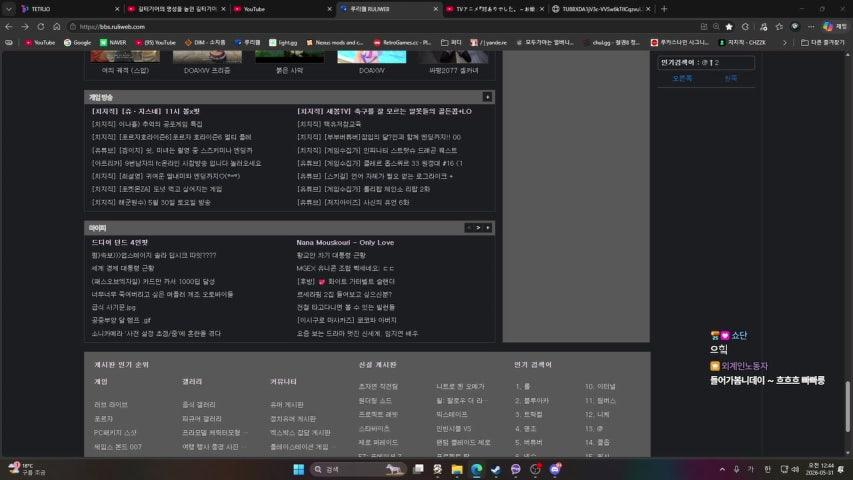Open the browser home page icon
The image size is (853, 480).
57,26
